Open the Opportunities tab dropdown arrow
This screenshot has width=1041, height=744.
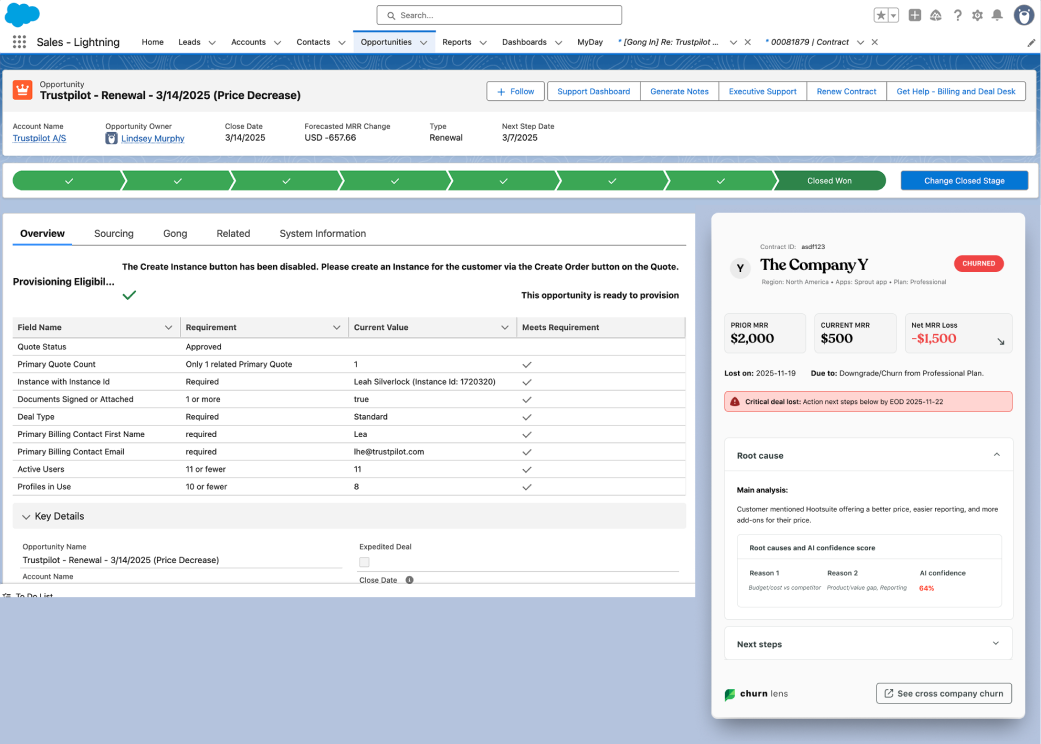click(x=424, y=42)
